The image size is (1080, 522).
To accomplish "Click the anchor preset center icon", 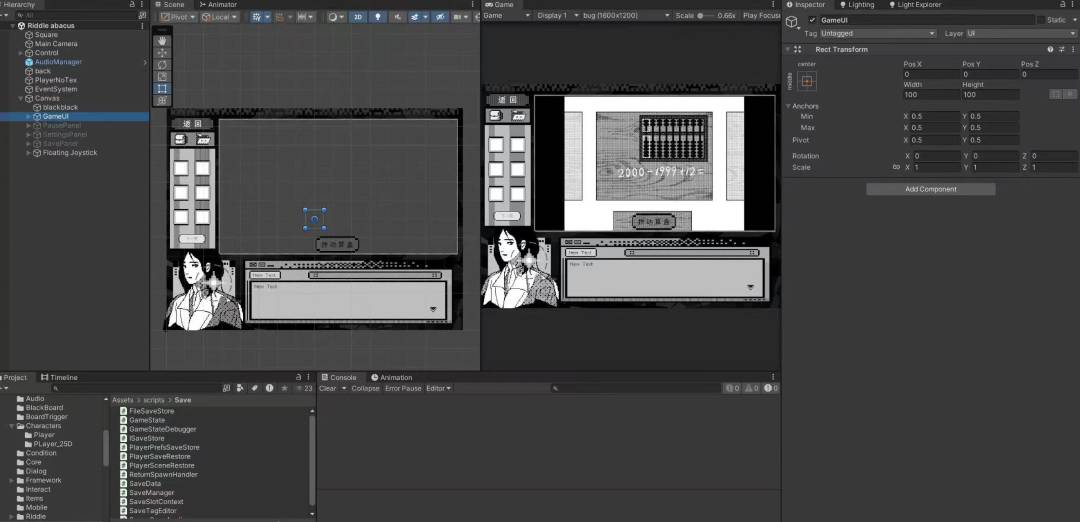I will coord(806,81).
